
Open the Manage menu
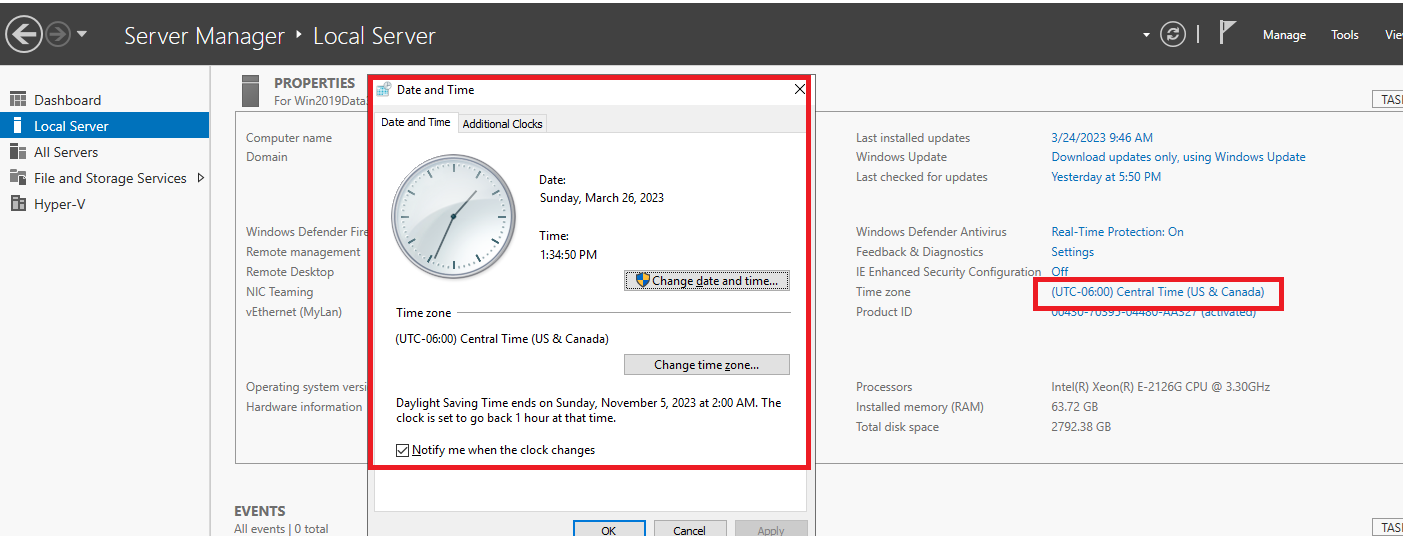click(x=1284, y=35)
